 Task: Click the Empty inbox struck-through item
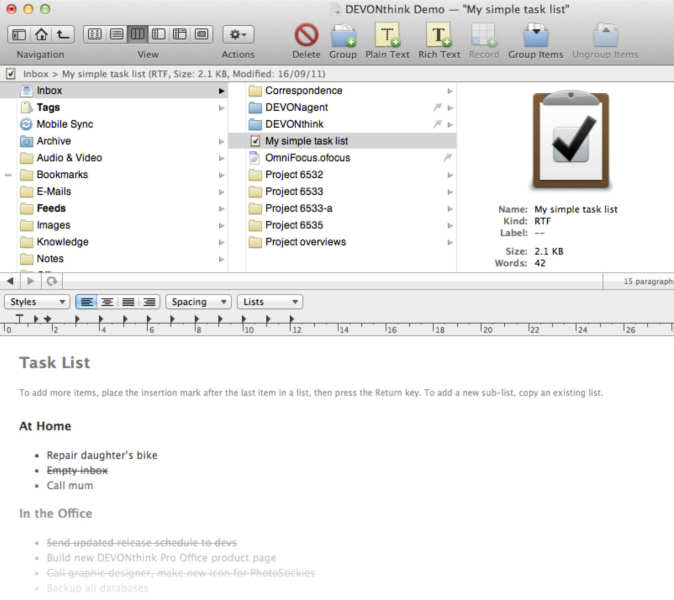click(x=77, y=471)
